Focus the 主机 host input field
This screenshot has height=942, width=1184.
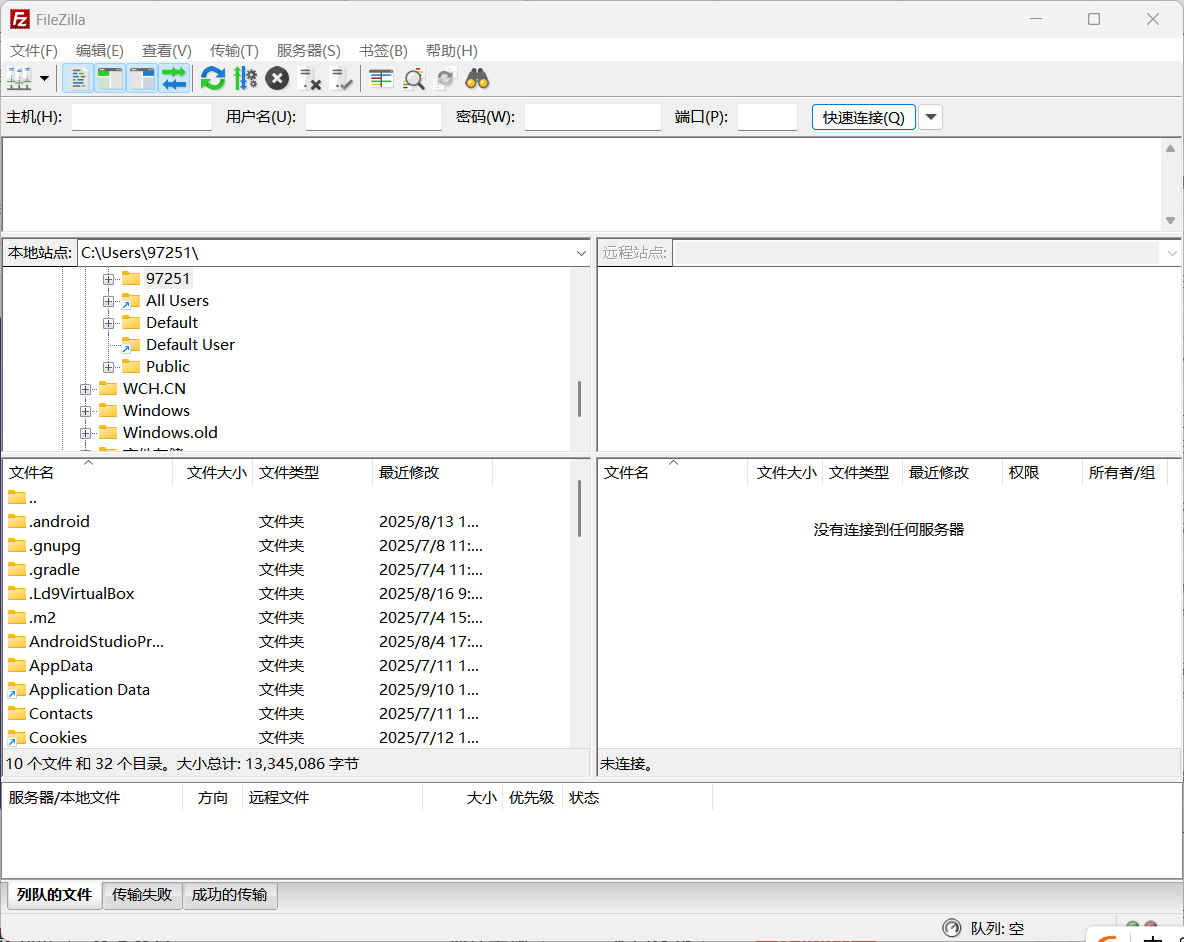click(x=142, y=117)
